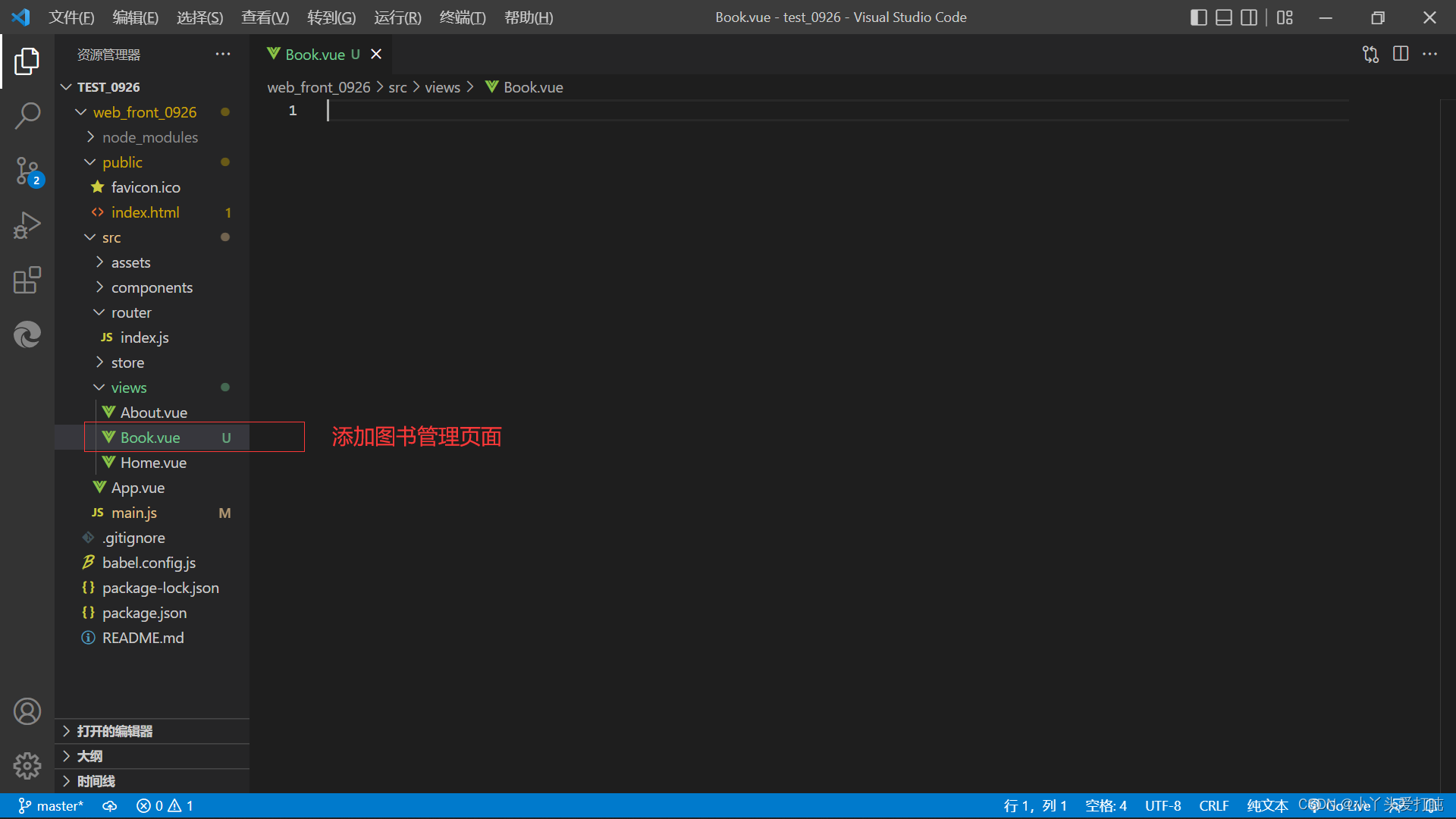Image resolution: width=1456 pixels, height=819 pixels.
Task: Click the favicon.ico star icon
Action: pos(98,187)
